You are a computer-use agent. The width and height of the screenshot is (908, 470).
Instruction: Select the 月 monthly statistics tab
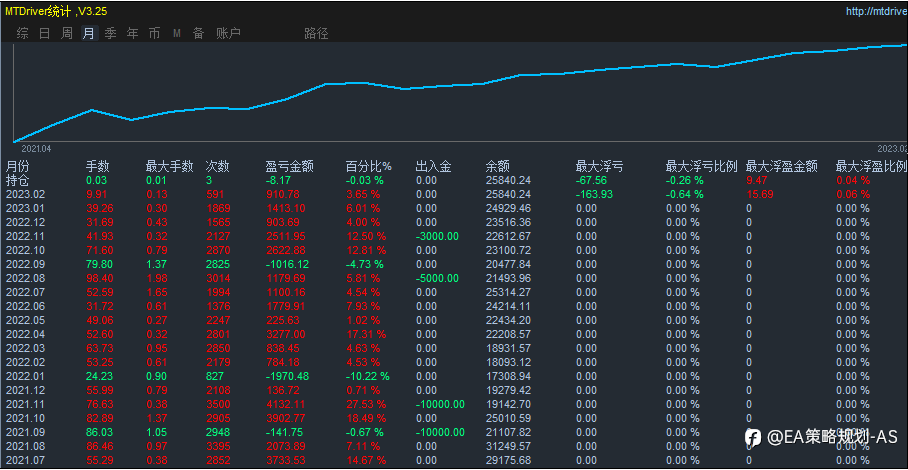point(89,34)
